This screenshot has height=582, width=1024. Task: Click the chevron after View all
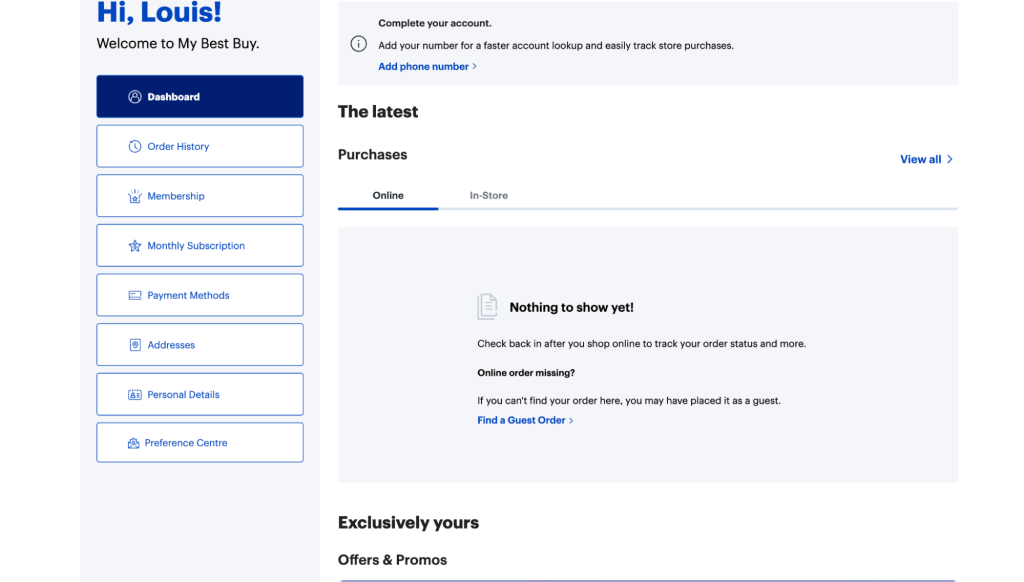[949, 158]
